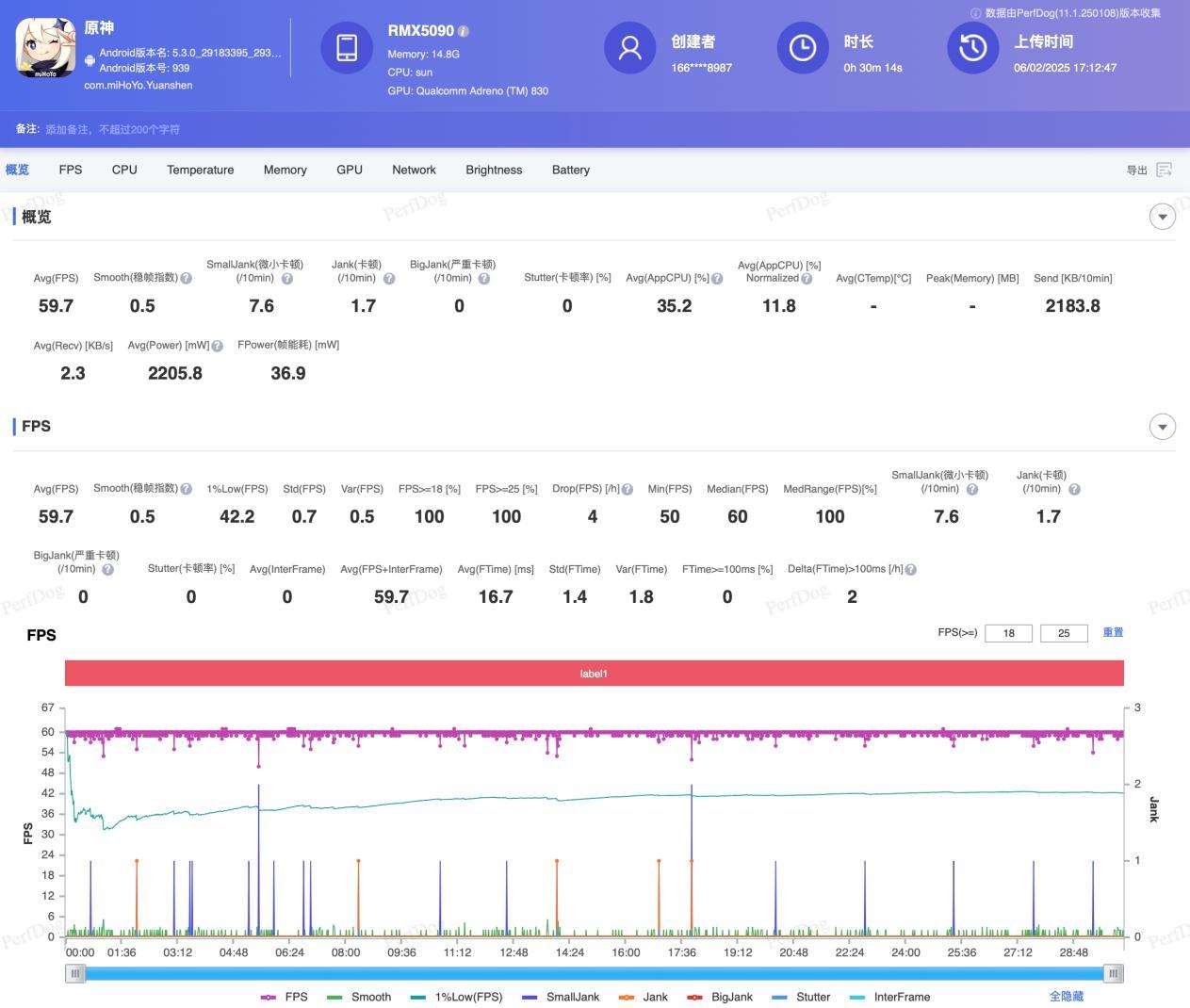Open help icon under overview SmallJank(微小卡顿)
The height and width of the screenshot is (1008, 1190).
(287, 279)
